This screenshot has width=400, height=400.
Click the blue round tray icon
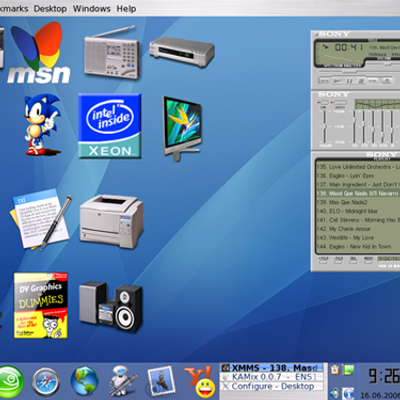click(x=349, y=393)
